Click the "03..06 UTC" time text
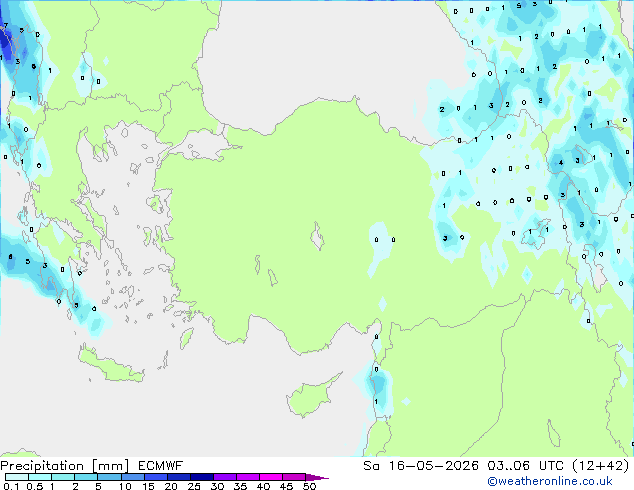Image resolution: width=634 pixels, height=490 pixels. pos(525,466)
